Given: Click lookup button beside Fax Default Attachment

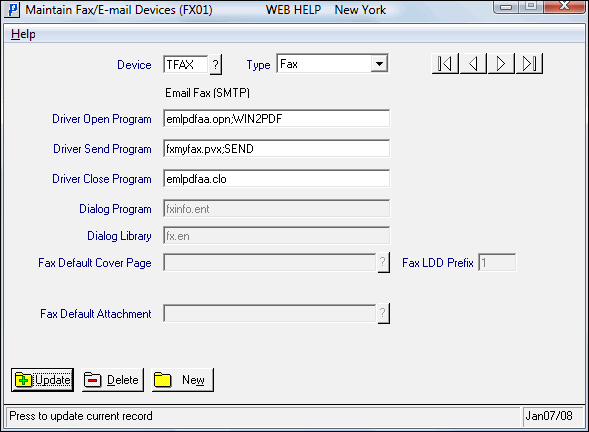Looking at the screenshot, I should (x=383, y=313).
